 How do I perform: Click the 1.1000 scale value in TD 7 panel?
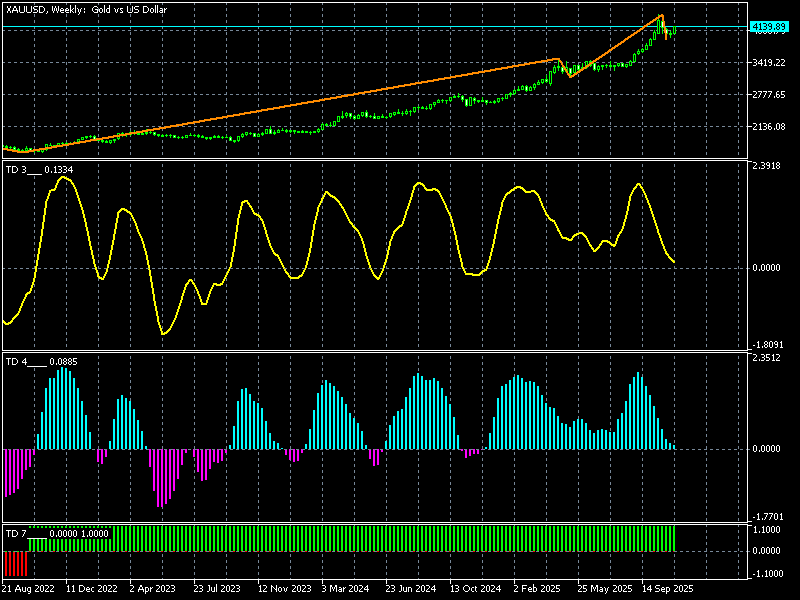[766, 530]
